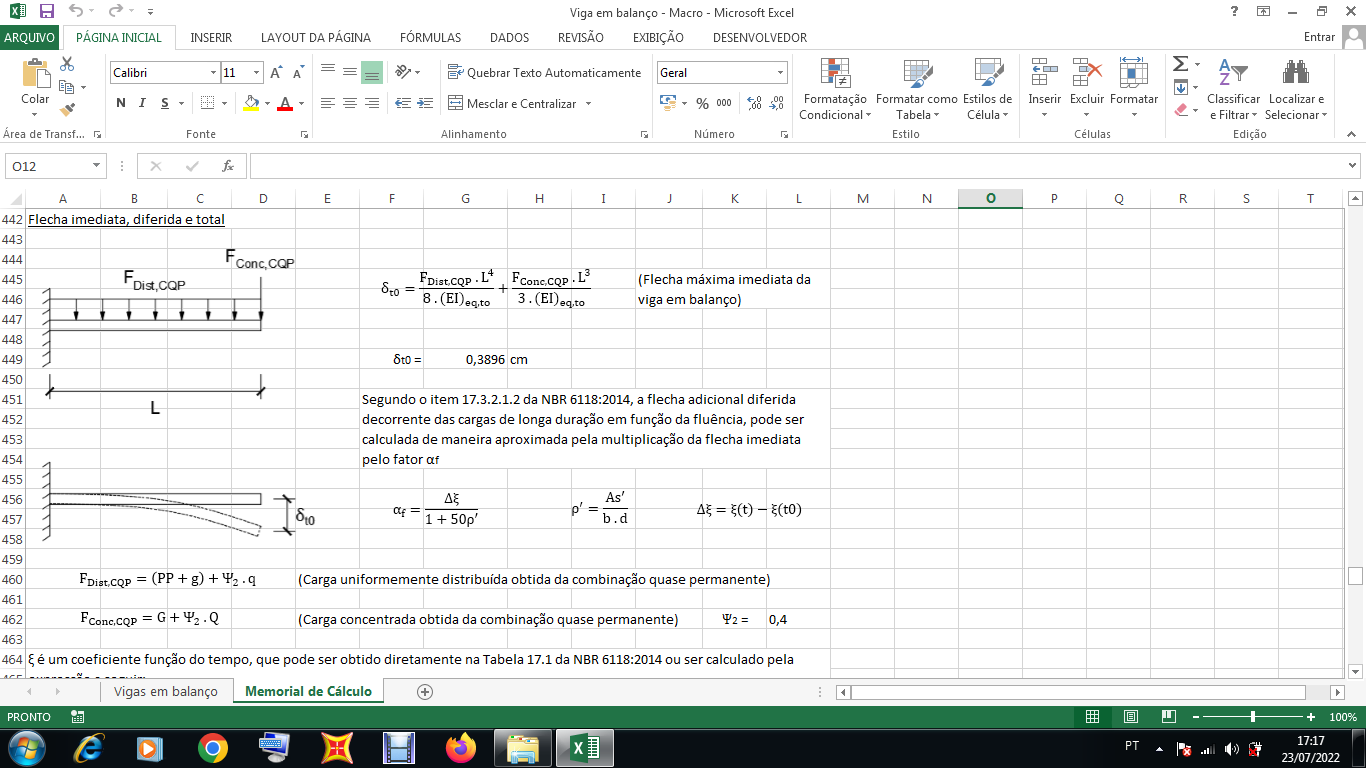Screen dimensions: 1366x768
Task: Open Formatar como Tabela gallery
Action: point(916,89)
